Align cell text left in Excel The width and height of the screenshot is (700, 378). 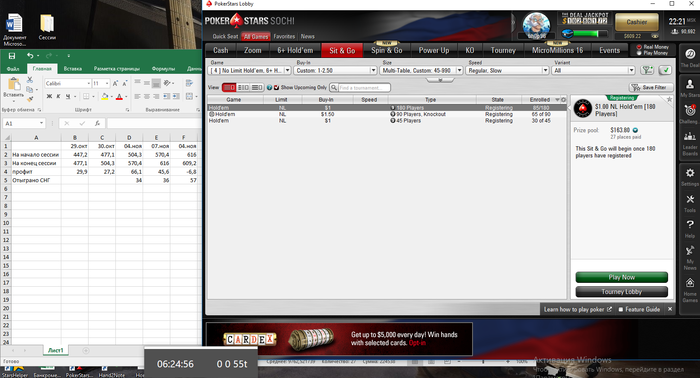point(137,96)
